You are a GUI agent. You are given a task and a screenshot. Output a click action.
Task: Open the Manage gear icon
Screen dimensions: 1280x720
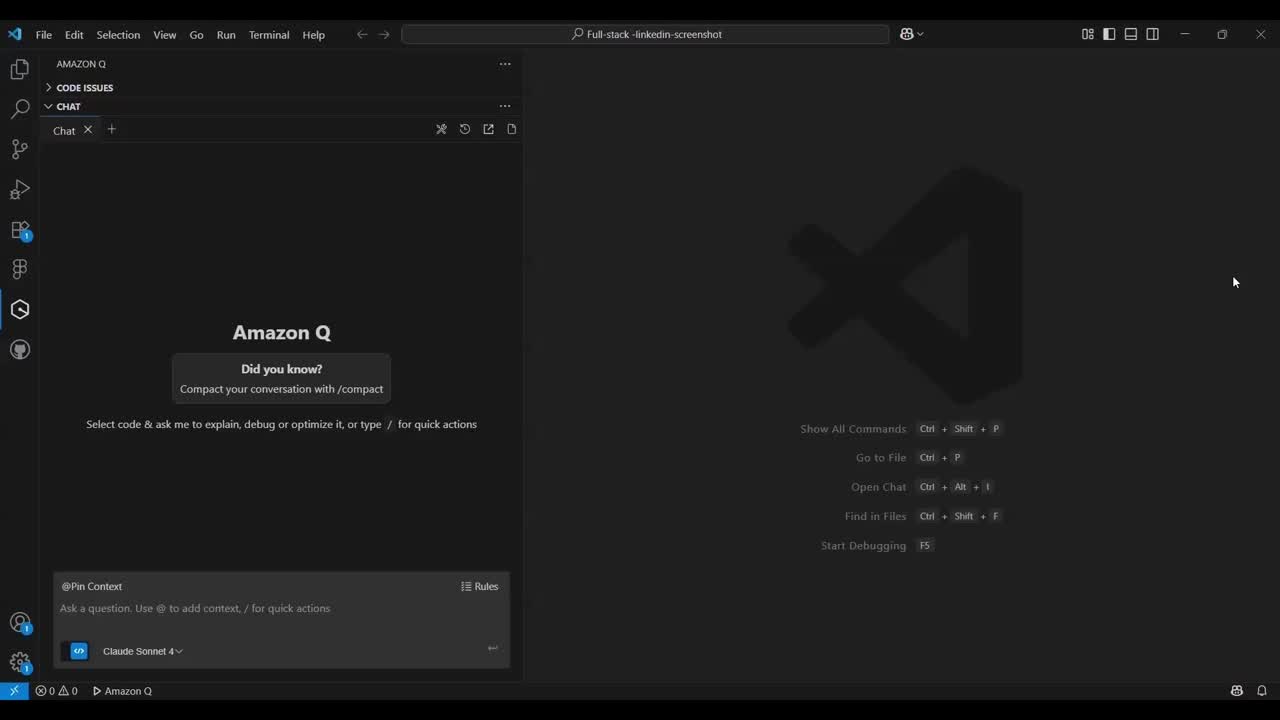[20, 662]
